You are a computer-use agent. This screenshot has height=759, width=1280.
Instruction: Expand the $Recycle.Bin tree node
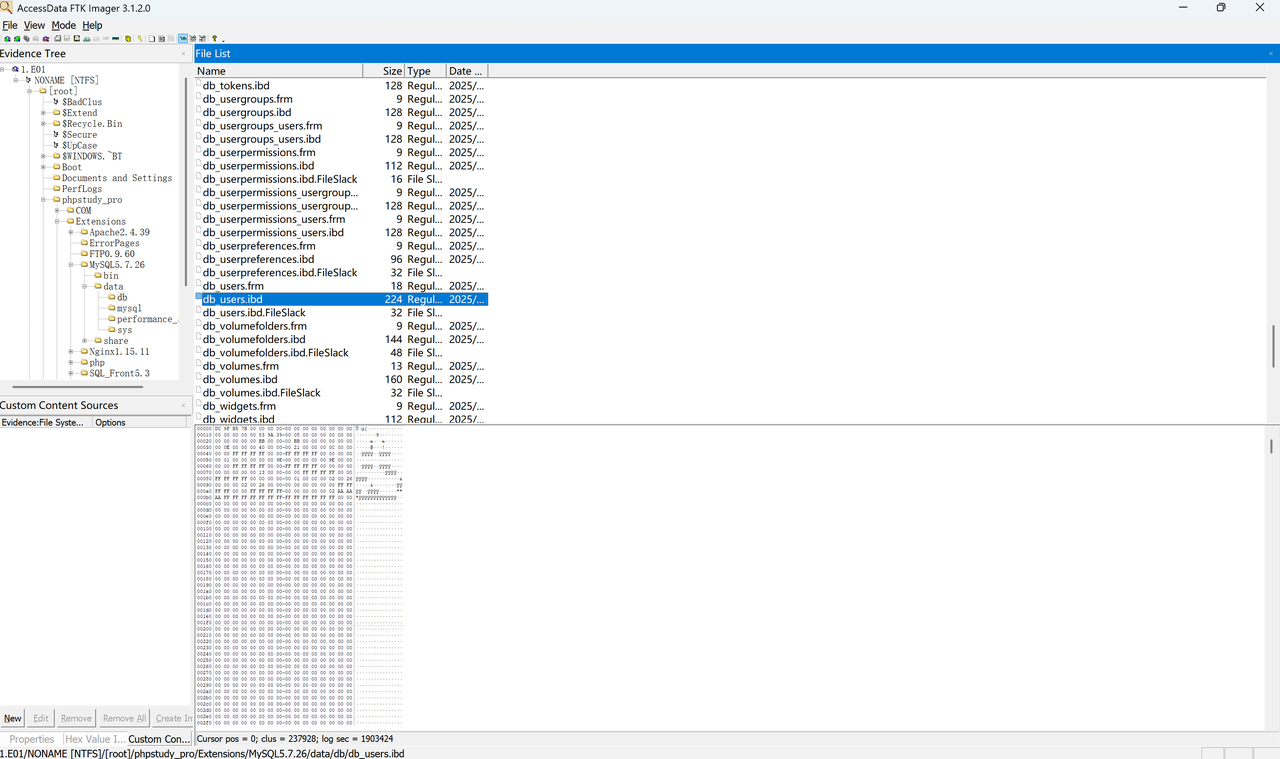click(44, 124)
